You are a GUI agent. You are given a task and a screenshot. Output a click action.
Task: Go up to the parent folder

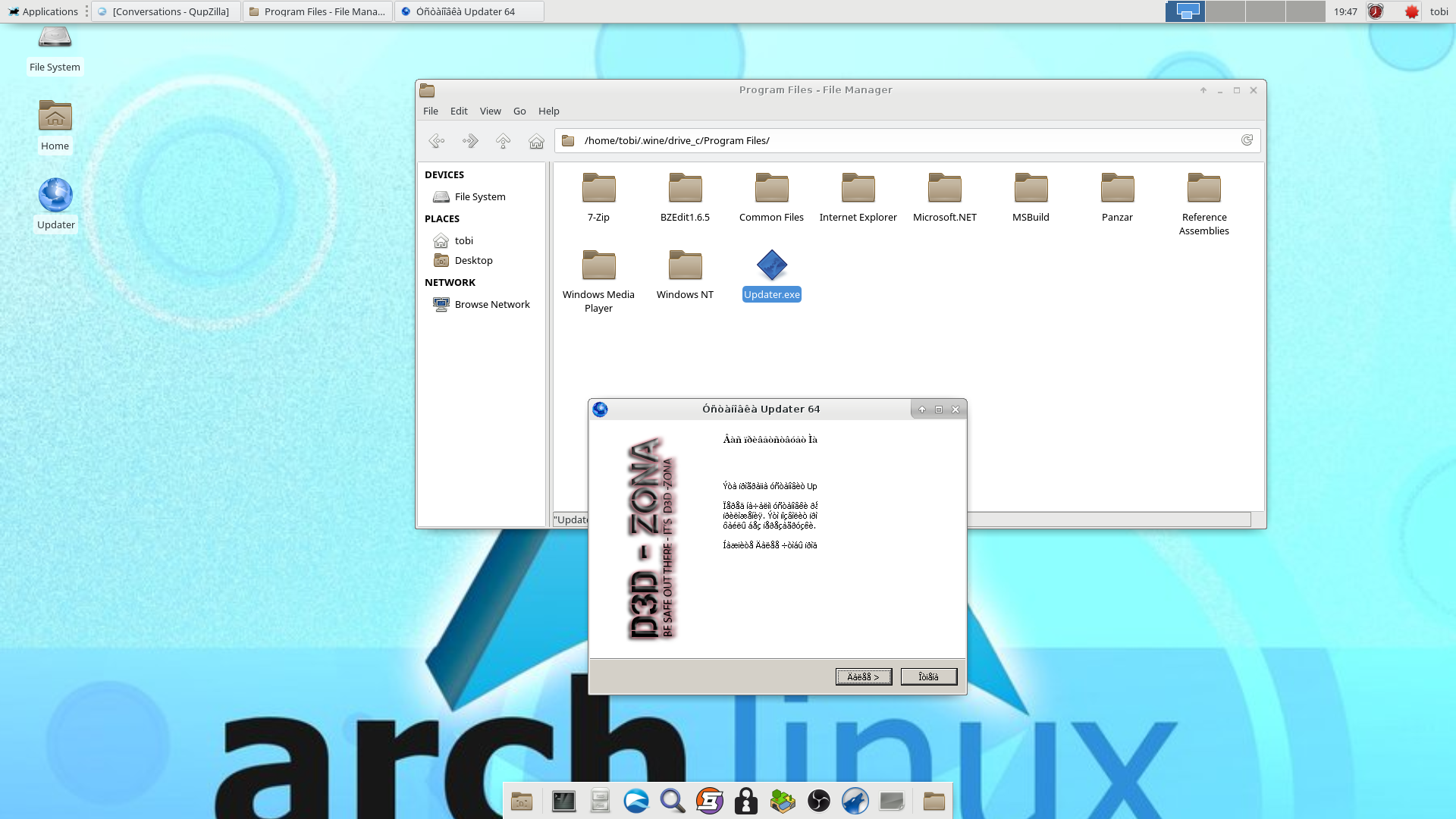point(503,141)
